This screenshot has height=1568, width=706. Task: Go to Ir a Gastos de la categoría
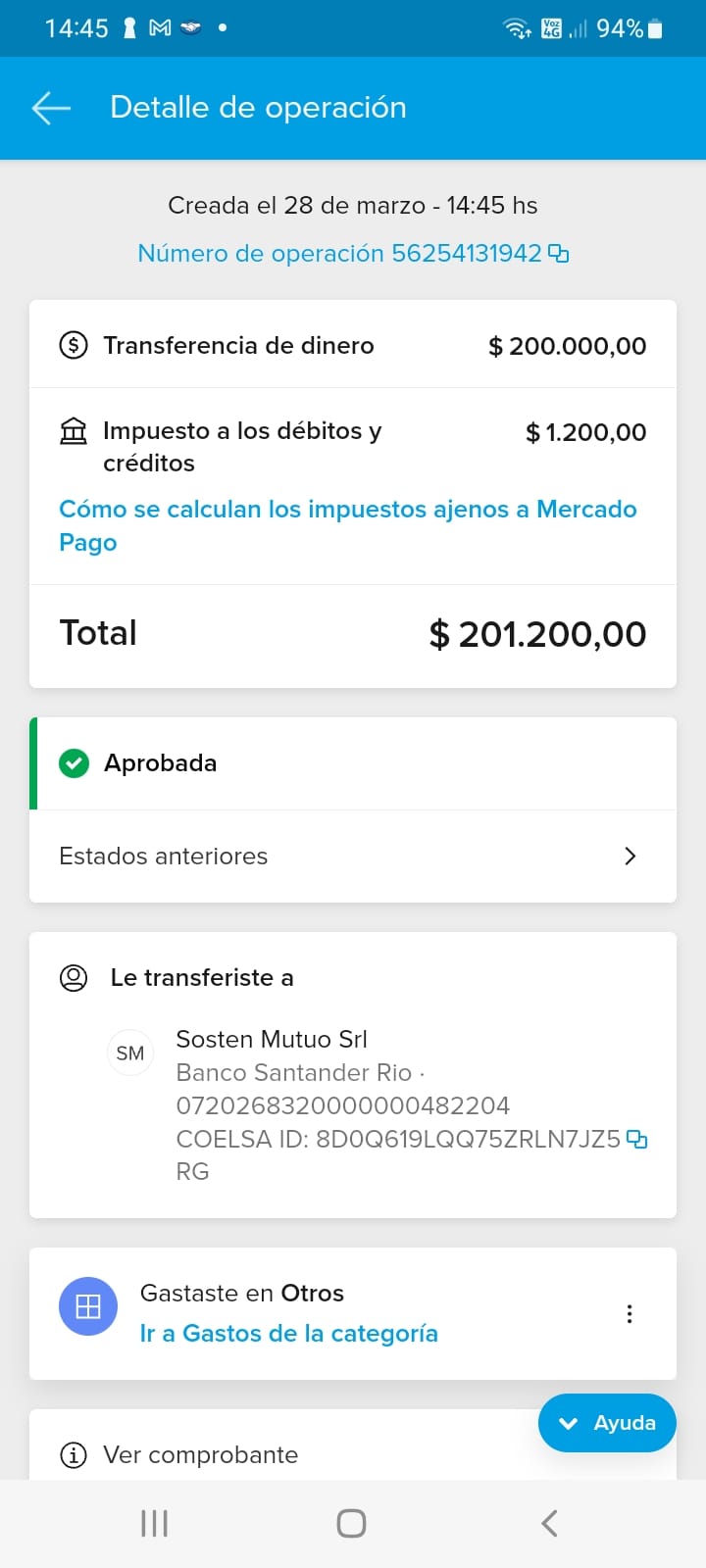pos(288,1334)
